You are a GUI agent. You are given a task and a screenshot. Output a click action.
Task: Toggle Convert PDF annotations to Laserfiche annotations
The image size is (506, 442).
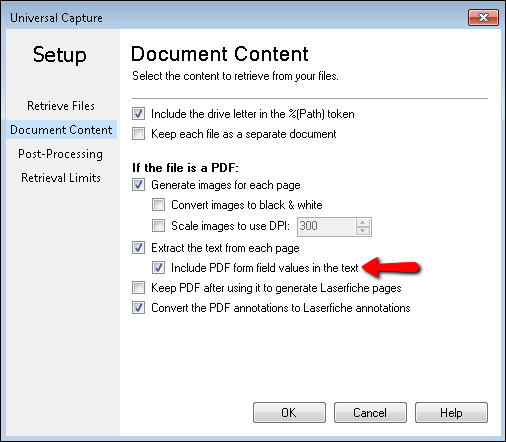[138, 308]
